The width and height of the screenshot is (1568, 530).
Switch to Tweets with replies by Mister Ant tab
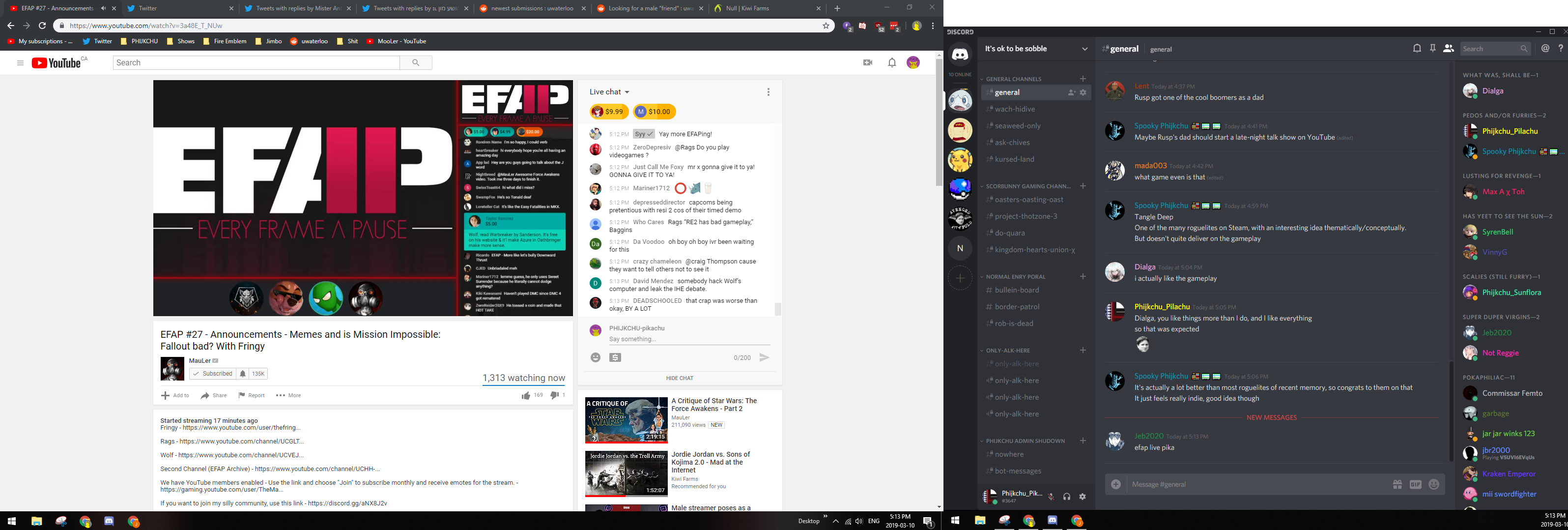[297, 8]
